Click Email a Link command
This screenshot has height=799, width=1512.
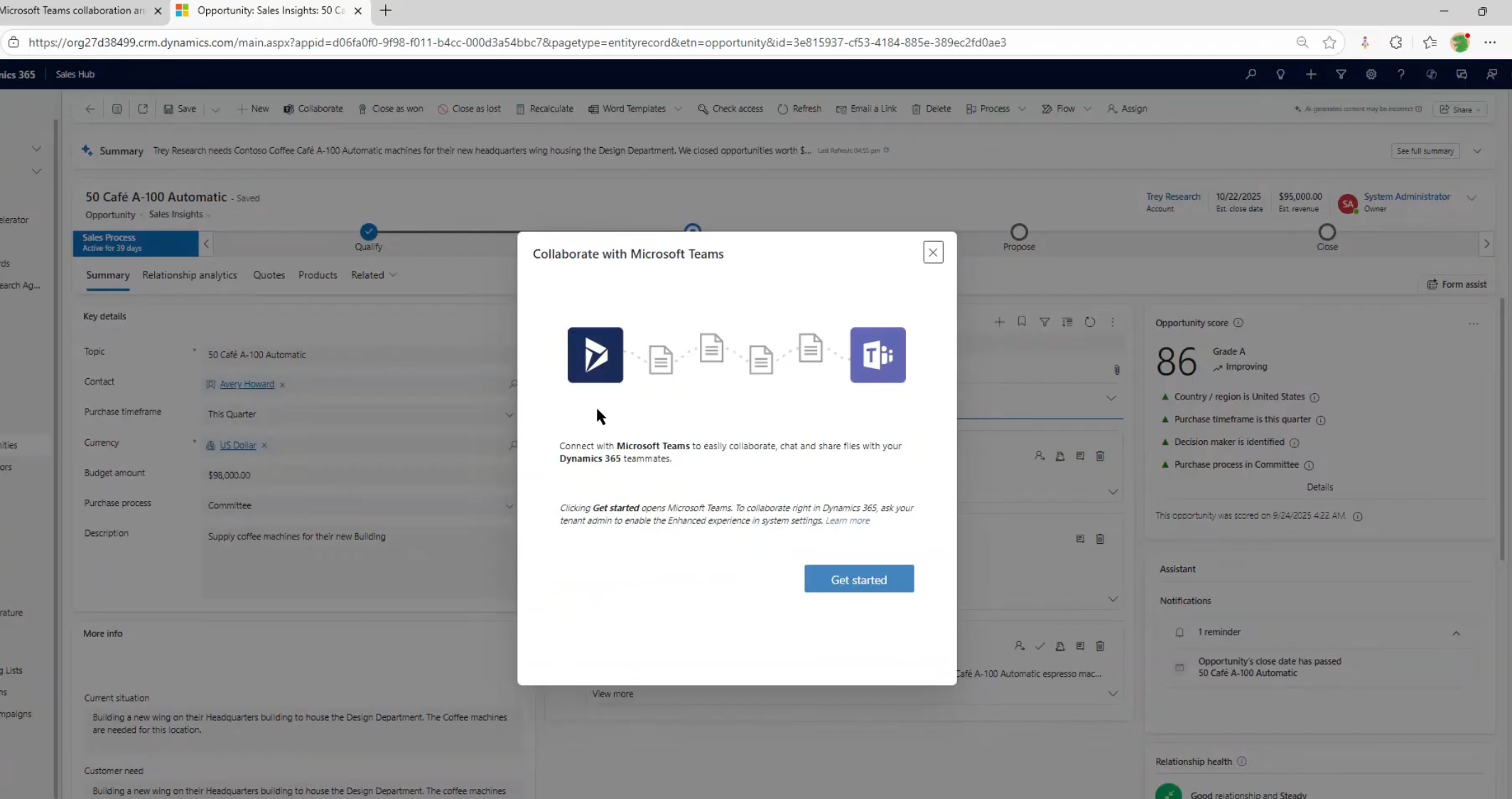click(x=866, y=109)
